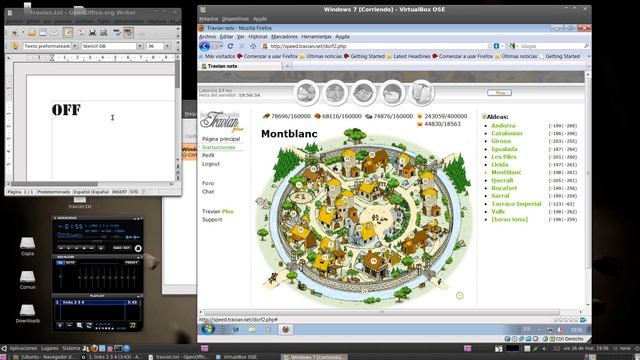Bookmark this page with the star icon
The height and width of the screenshot is (360, 640).
click(490, 46)
